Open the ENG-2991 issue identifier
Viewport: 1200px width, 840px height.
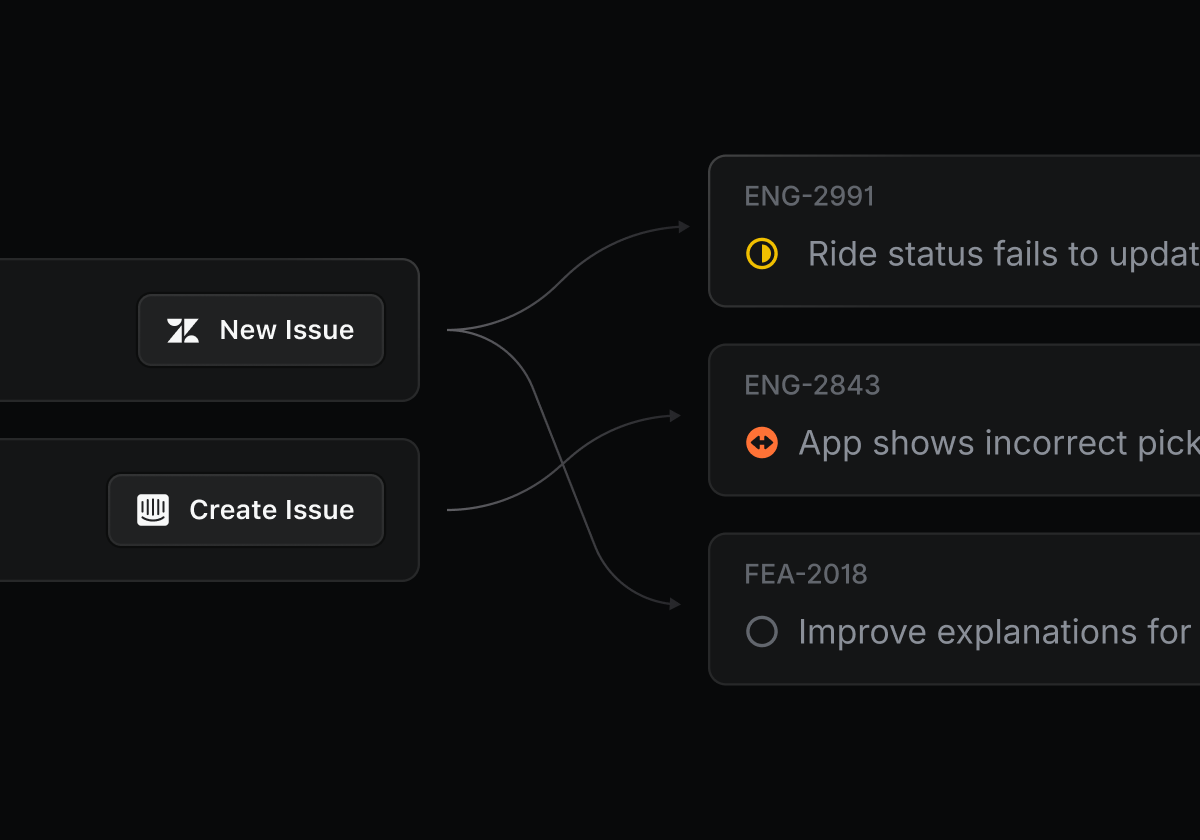[809, 196]
